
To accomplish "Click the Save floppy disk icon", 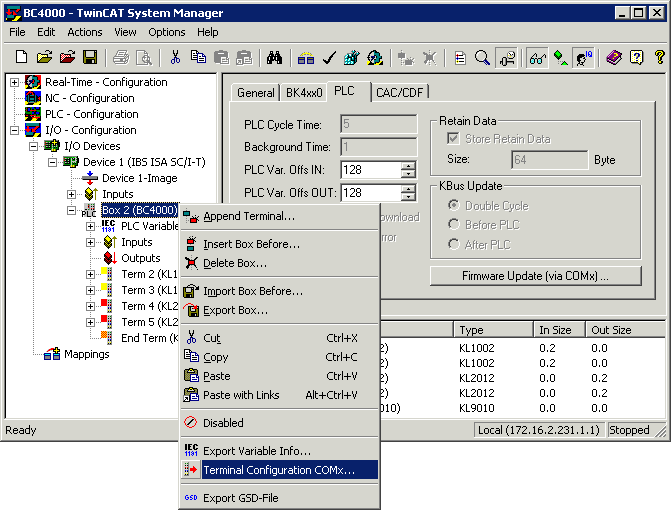I will click(x=90, y=57).
